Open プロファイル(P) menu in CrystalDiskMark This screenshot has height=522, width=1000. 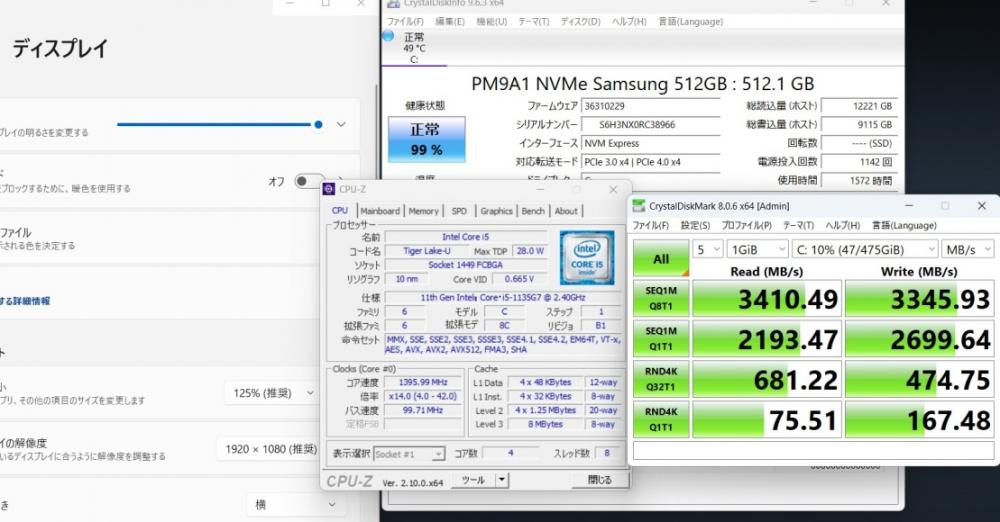pyautogui.click(x=746, y=225)
